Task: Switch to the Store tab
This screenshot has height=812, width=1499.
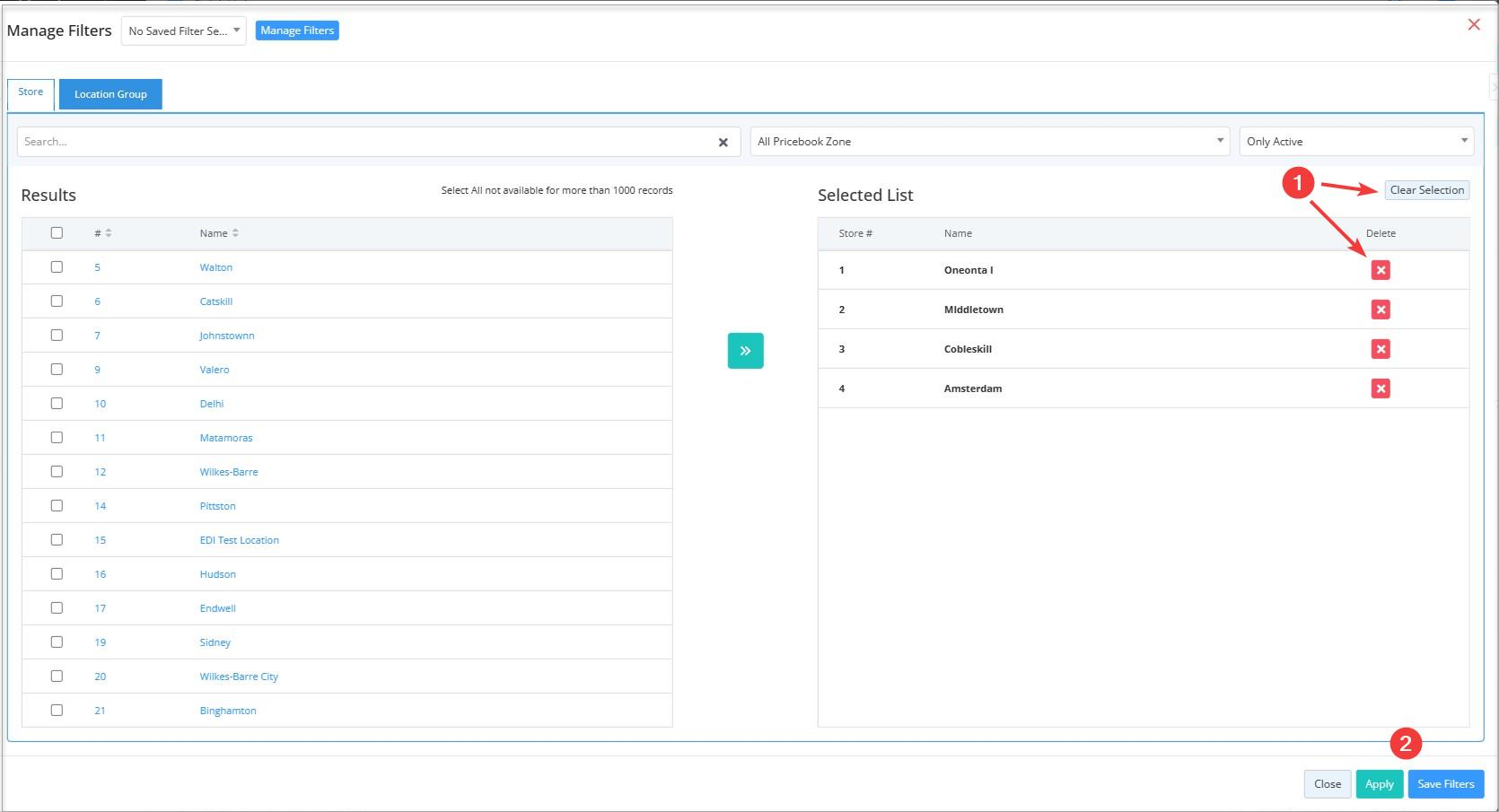Action: click(x=31, y=92)
